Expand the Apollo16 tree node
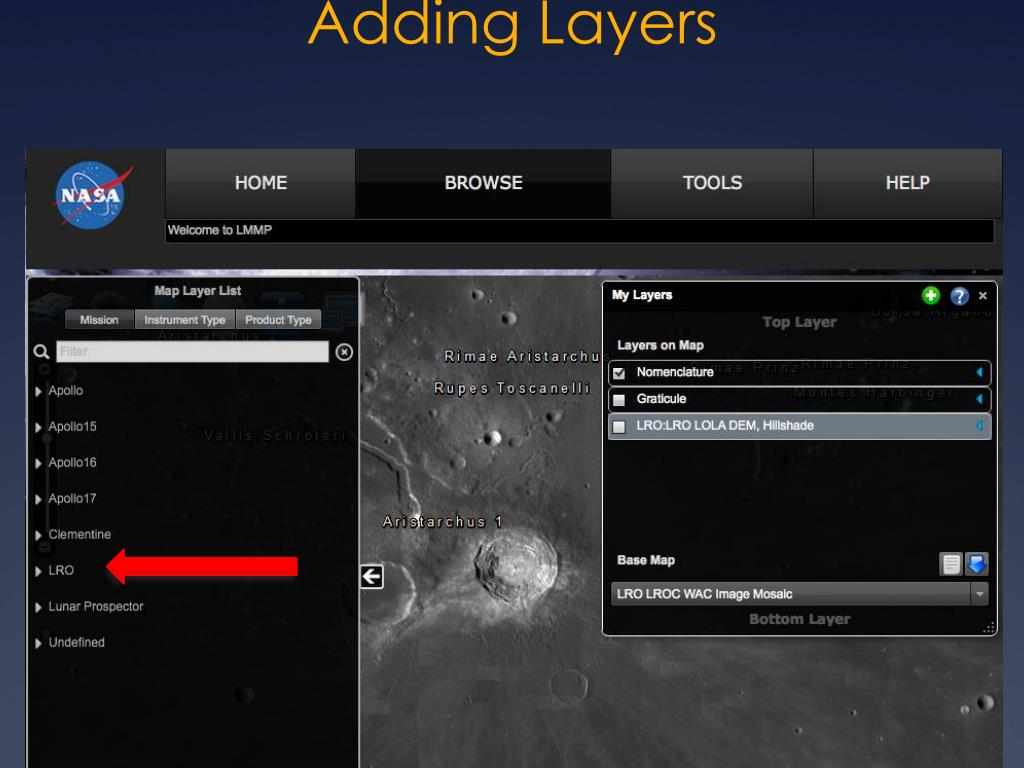This screenshot has width=1024, height=768. click(39, 463)
